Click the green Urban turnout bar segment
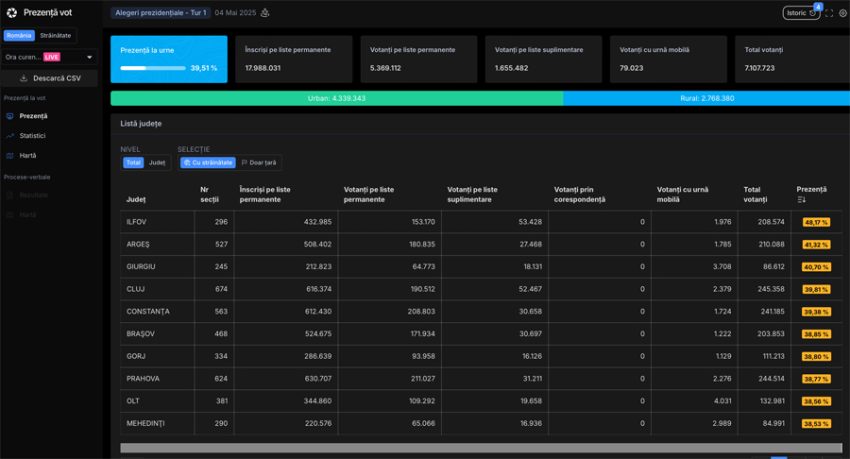This screenshot has width=850, height=459. tap(336, 98)
